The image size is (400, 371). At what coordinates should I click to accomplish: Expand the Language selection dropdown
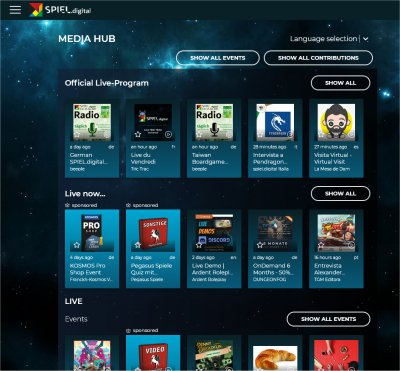329,39
